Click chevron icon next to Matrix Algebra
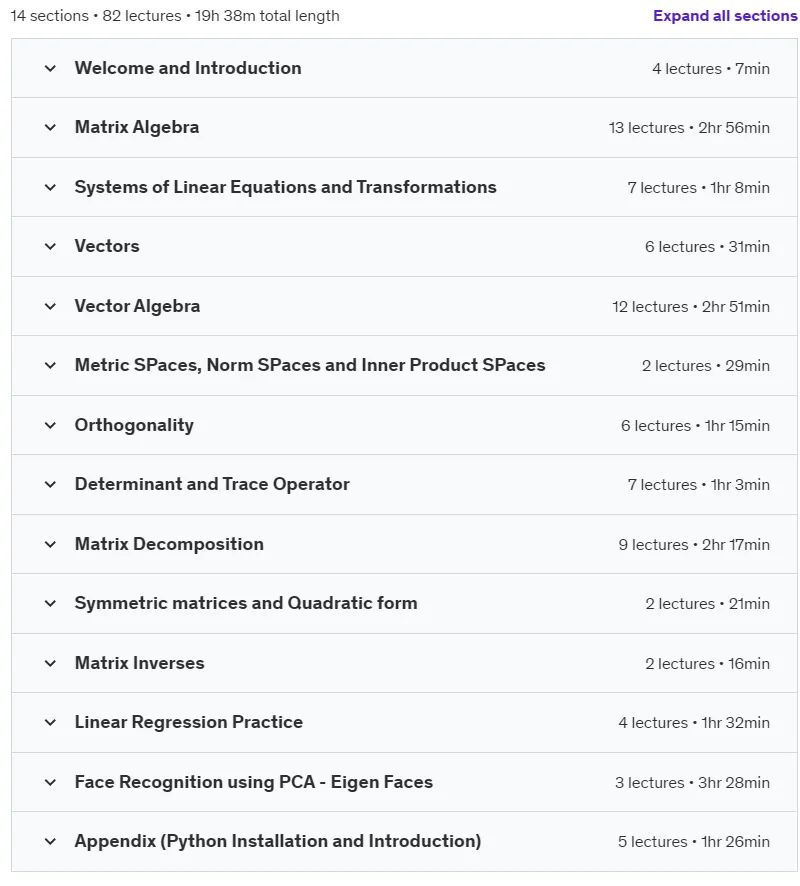The width and height of the screenshot is (800, 886). [x=50, y=128]
